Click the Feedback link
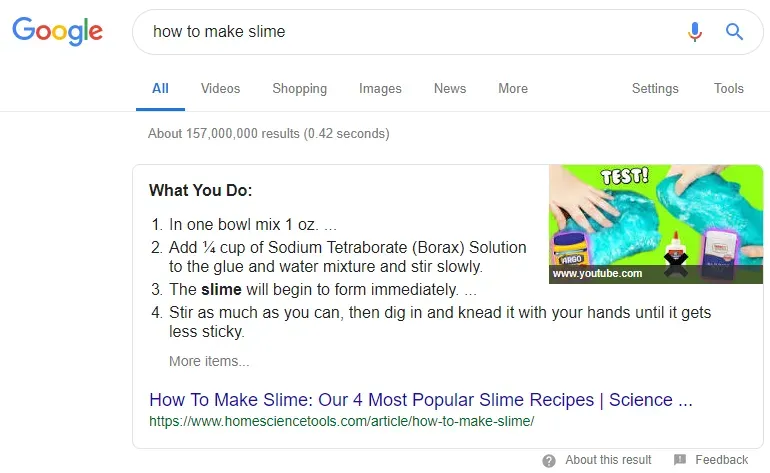770x473 pixels. pyautogui.click(x=721, y=460)
